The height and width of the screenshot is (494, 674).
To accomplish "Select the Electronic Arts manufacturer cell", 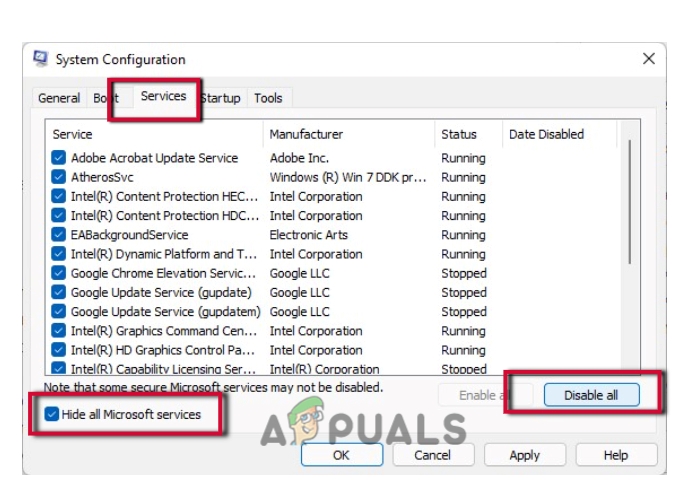I will point(308,235).
